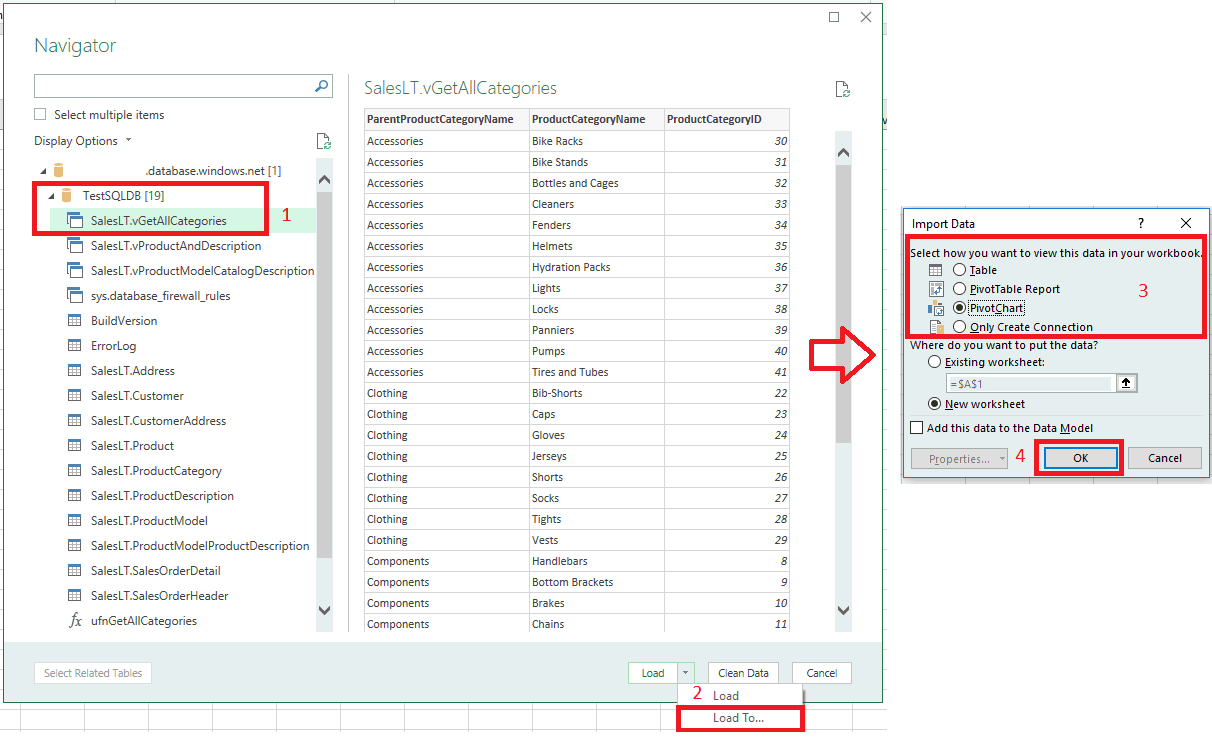This screenshot has width=1212, height=737.
Task: Click the search magnifier in Navigator
Action: 320,86
